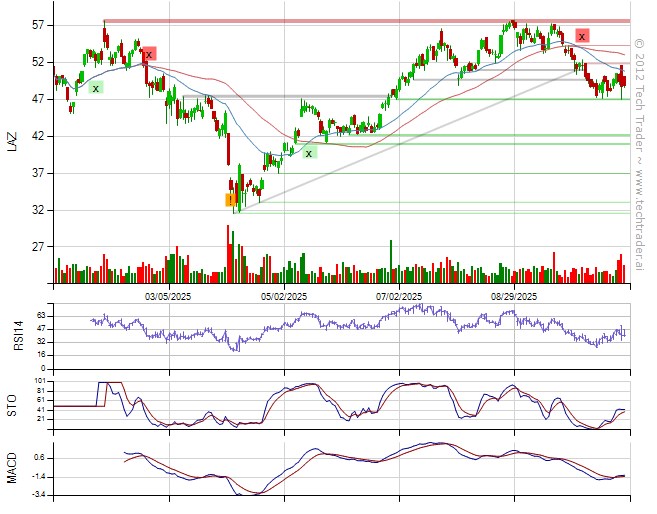Click the 03/05/2025 date label

click(x=167, y=297)
